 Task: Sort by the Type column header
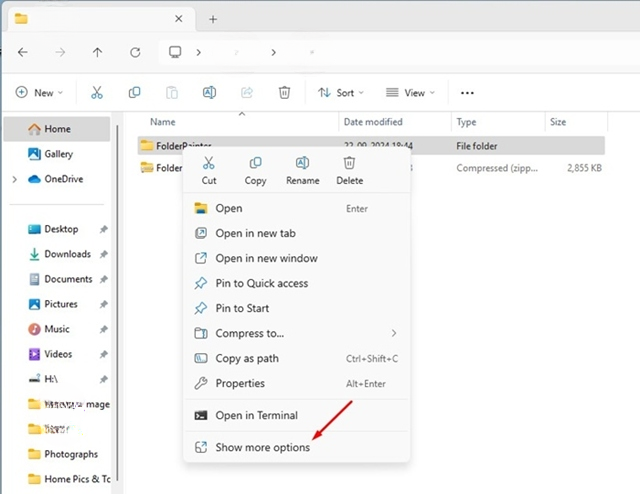tap(466, 122)
